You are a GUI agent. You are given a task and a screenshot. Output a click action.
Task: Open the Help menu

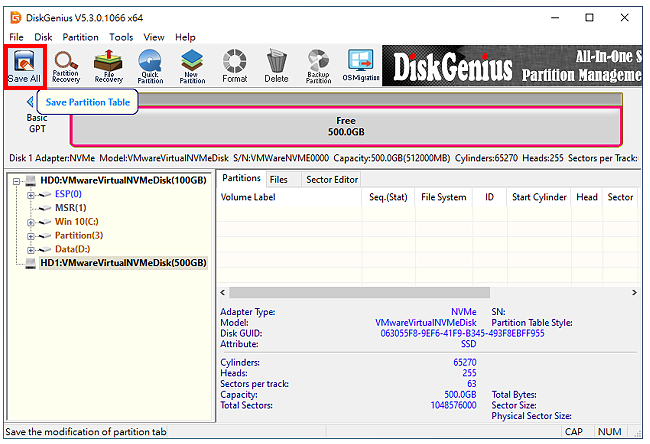(x=185, y=37)
